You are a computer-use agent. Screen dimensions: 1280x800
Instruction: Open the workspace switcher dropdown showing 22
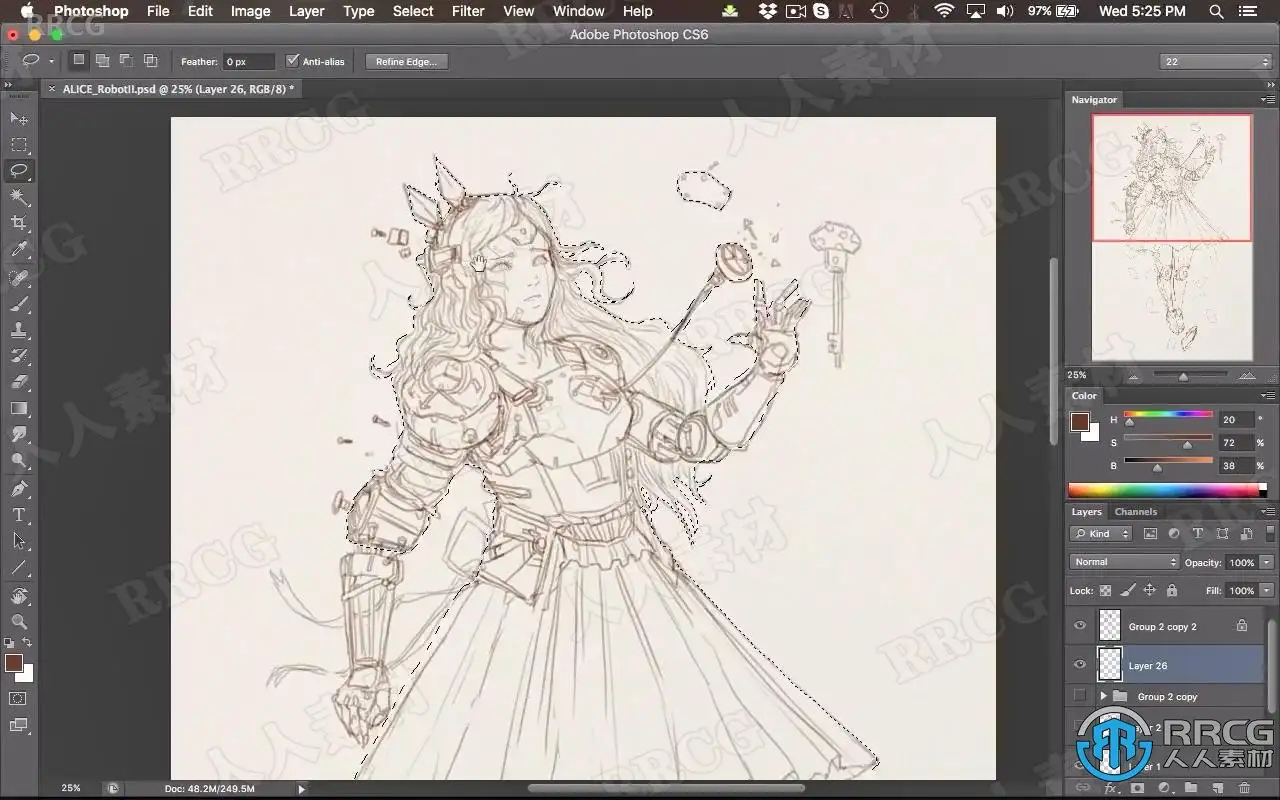click(x=1215, y=62)
